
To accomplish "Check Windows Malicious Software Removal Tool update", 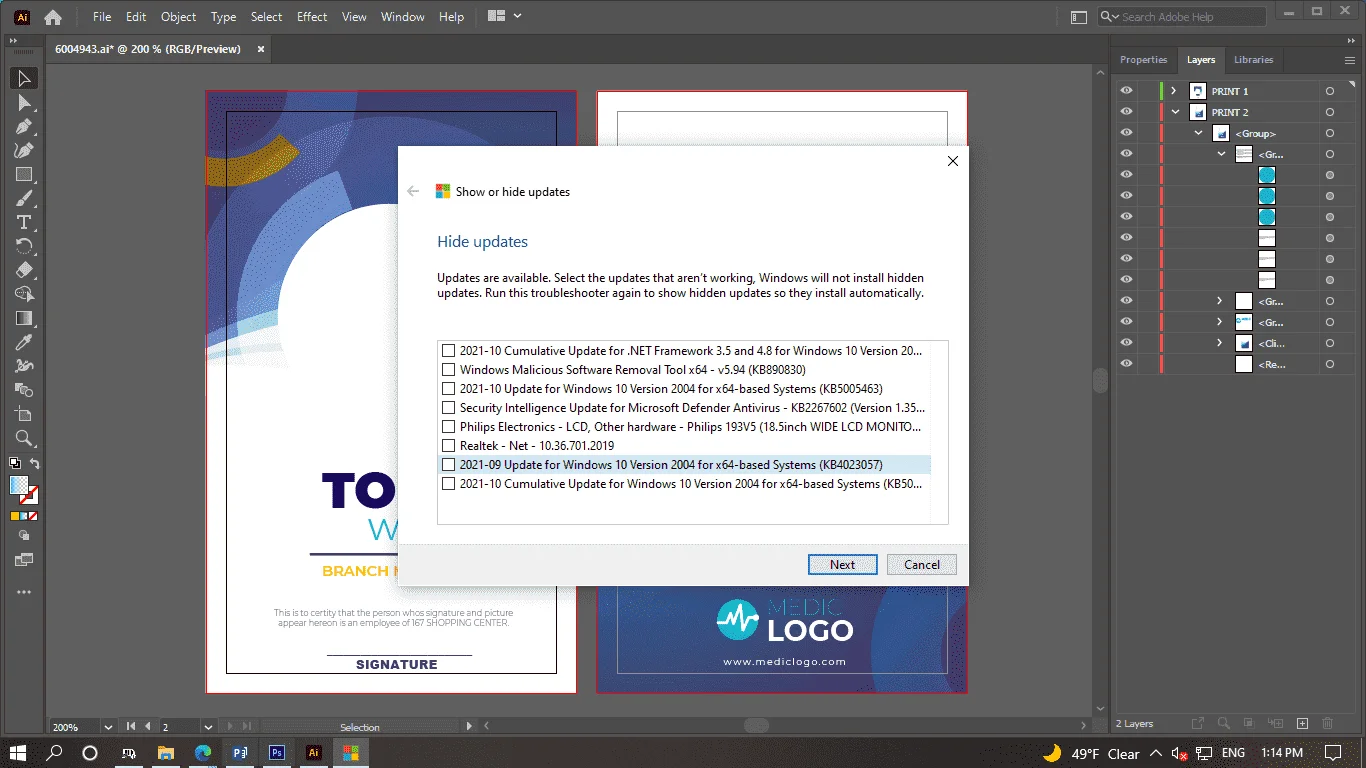I will coord(449,370).
